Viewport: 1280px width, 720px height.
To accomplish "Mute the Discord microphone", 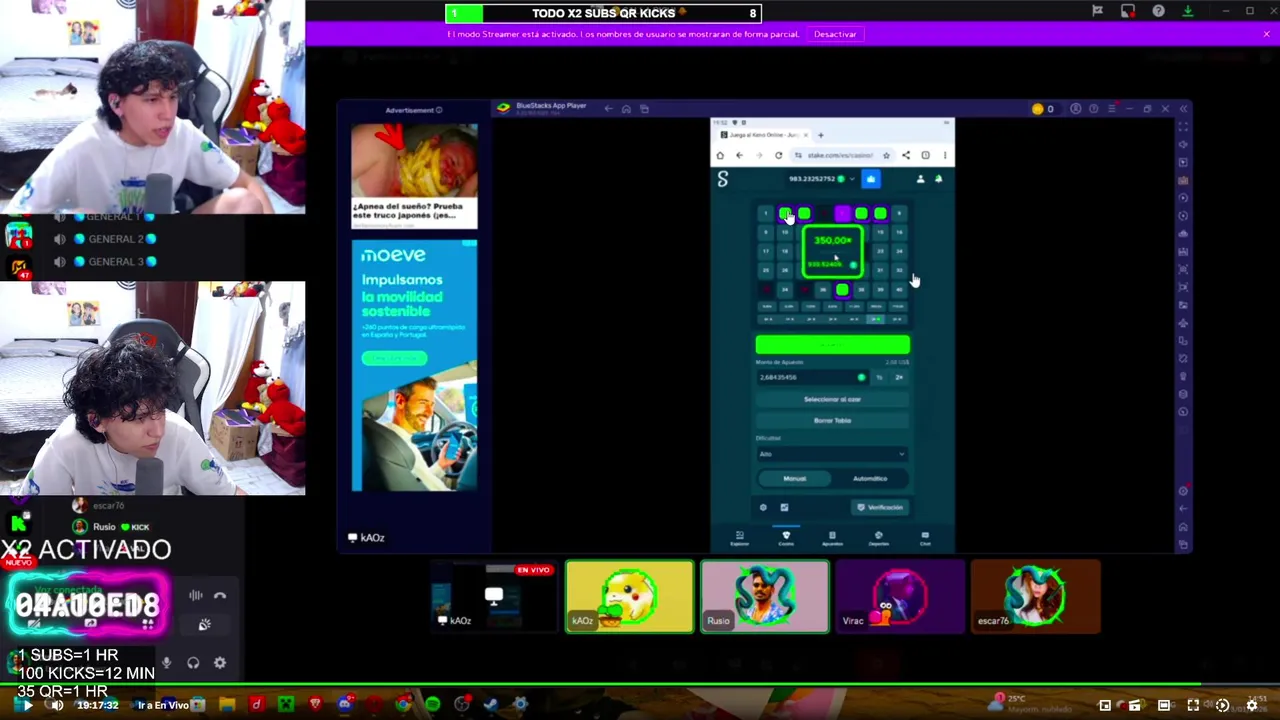I will [166, 662].
